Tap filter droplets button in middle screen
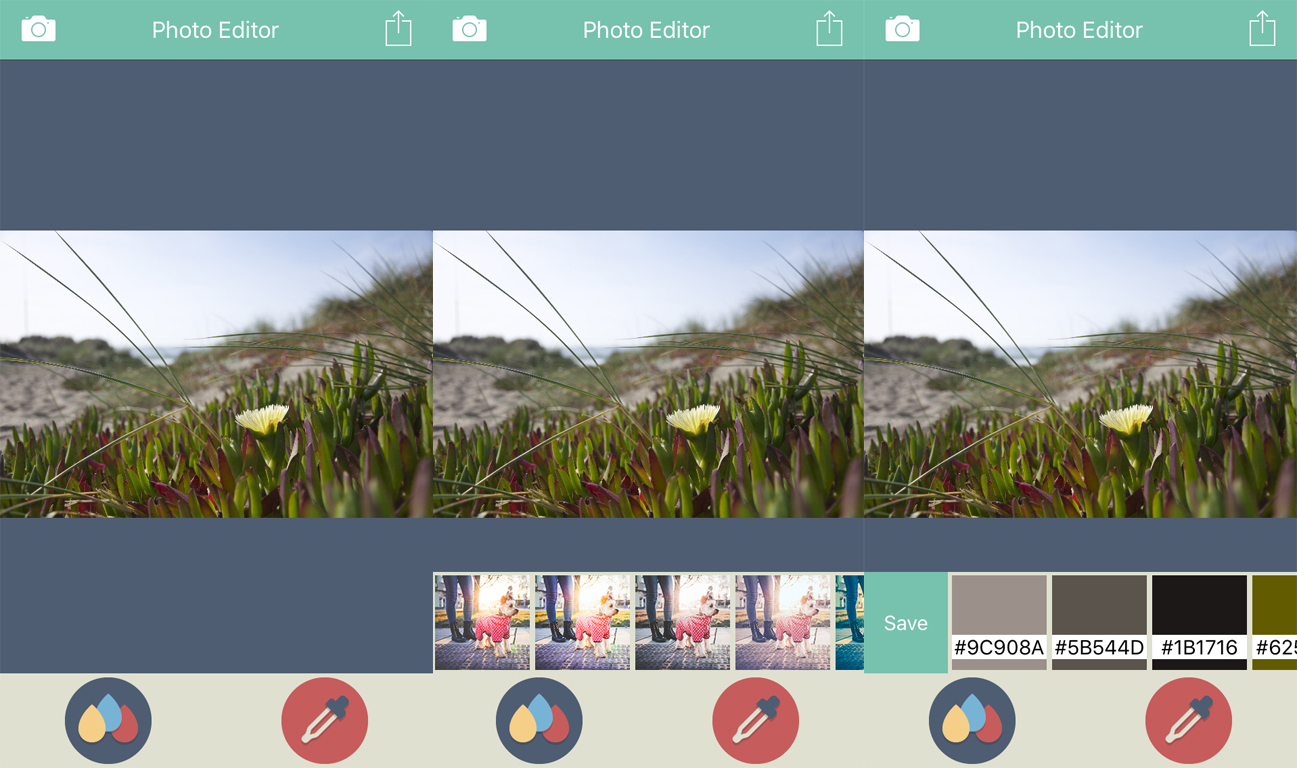This screenshot has width=1297, height=768. (539, 720)
